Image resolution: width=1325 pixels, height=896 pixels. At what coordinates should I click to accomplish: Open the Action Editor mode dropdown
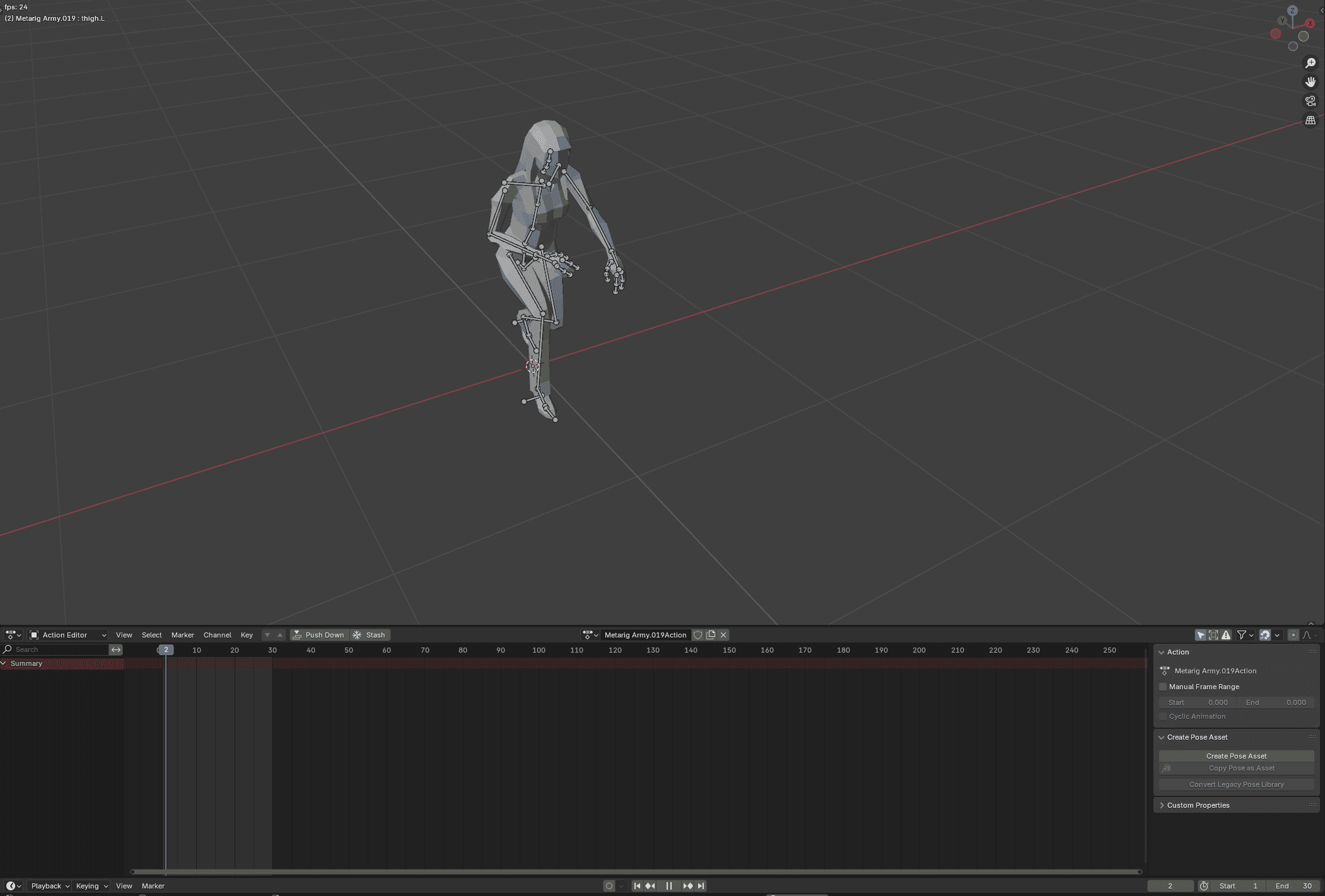[x=68, y=635]
